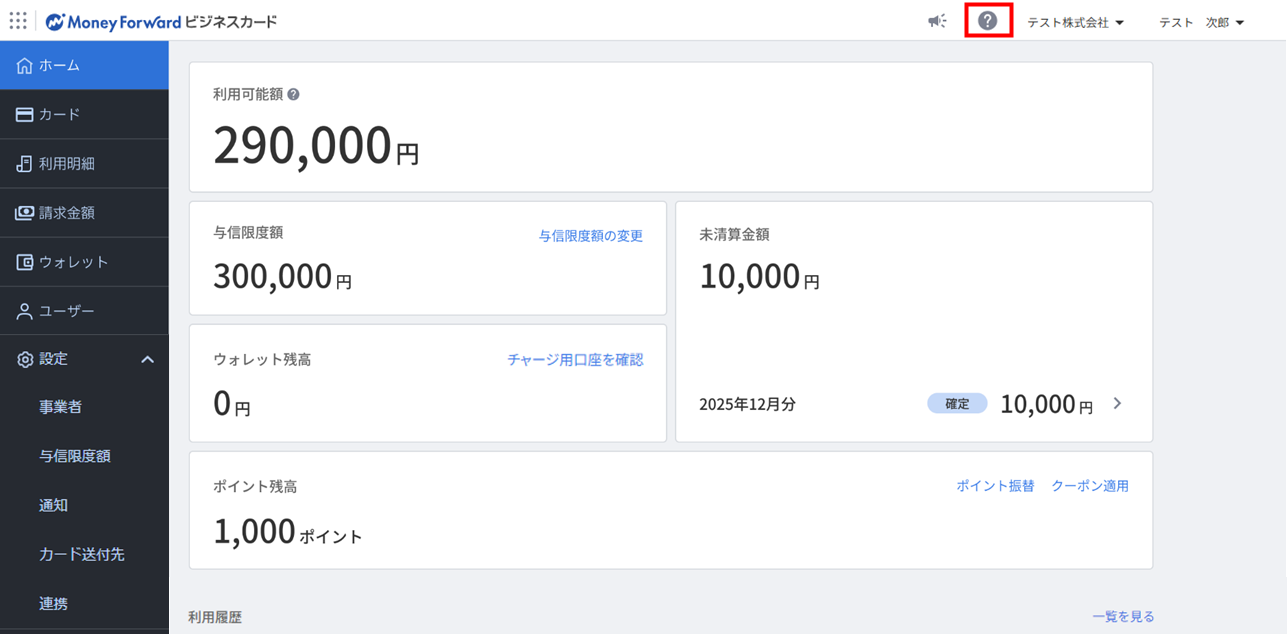Screen dimensions: 1287x634
Task: Go to ホーム in the sidebar
Action: tap(84, 66)
